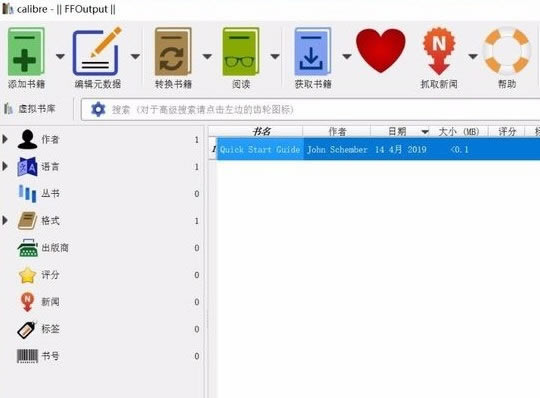Select the 新闻 label in tag browser

pyautogui.click(x=50, y=302)
